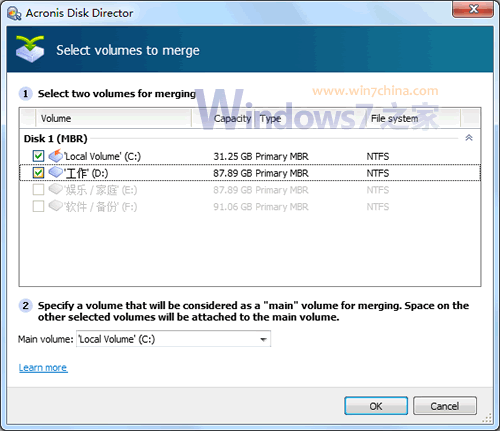Image resolution: width=500 pixels, height=431 pixels.
Task: Click the 91.06 GB capacity value
Action: 232,207
